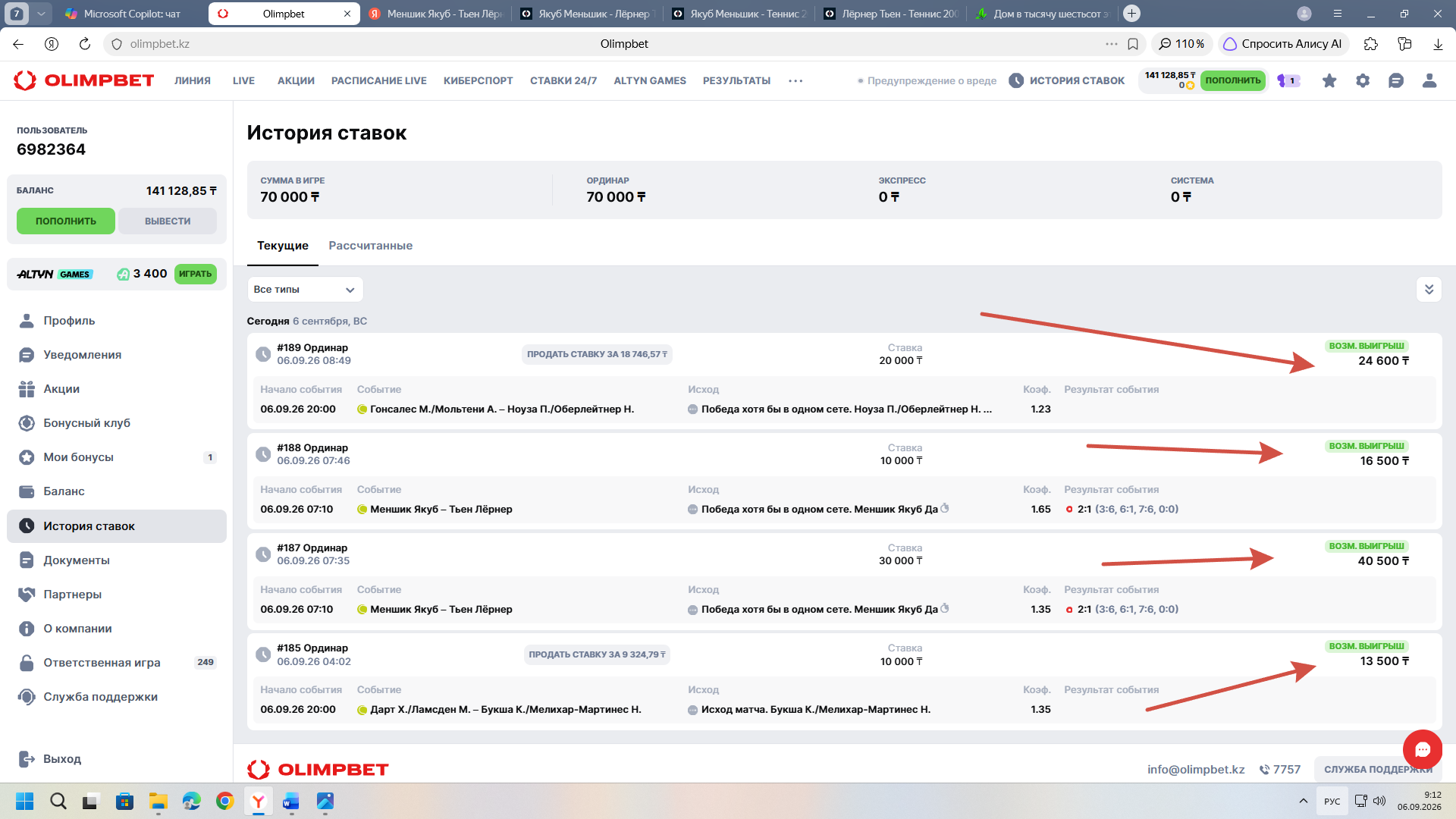Viewport: 1456px width, 819px height.
Task: Open address bar three-dots menu
Action: click(x=1112, y=44)
